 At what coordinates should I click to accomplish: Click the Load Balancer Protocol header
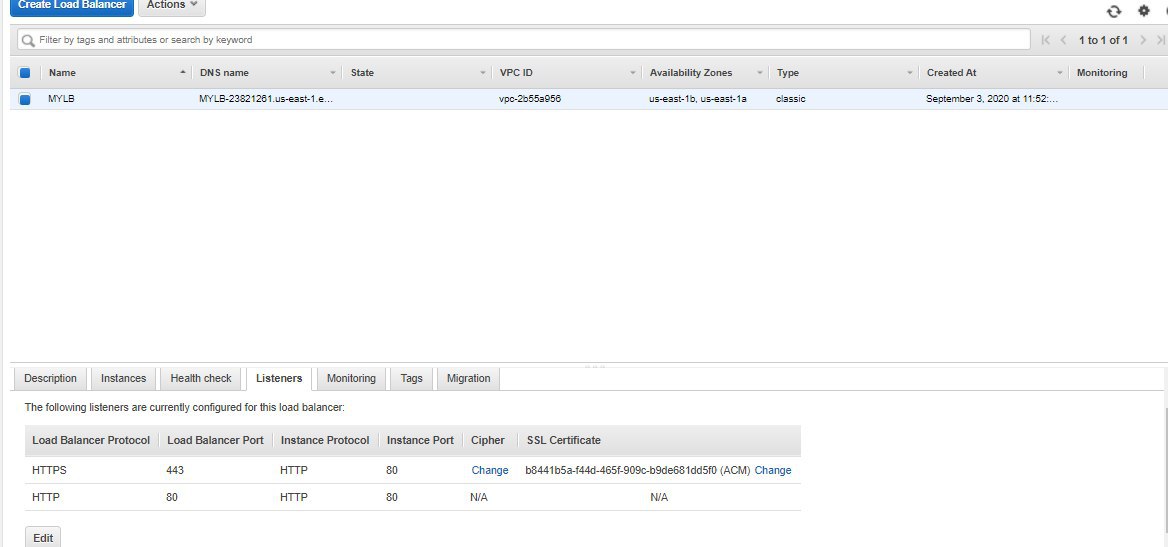coord(91,440)
